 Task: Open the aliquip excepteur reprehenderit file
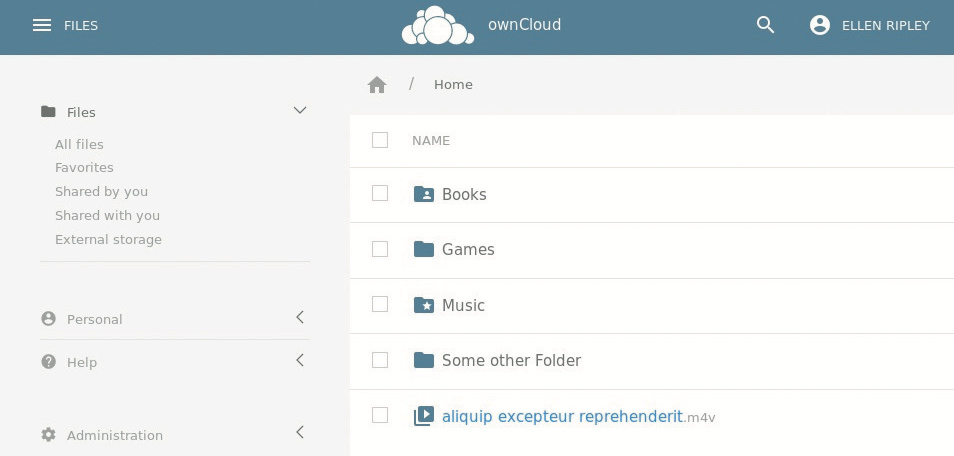coord(561,416)
